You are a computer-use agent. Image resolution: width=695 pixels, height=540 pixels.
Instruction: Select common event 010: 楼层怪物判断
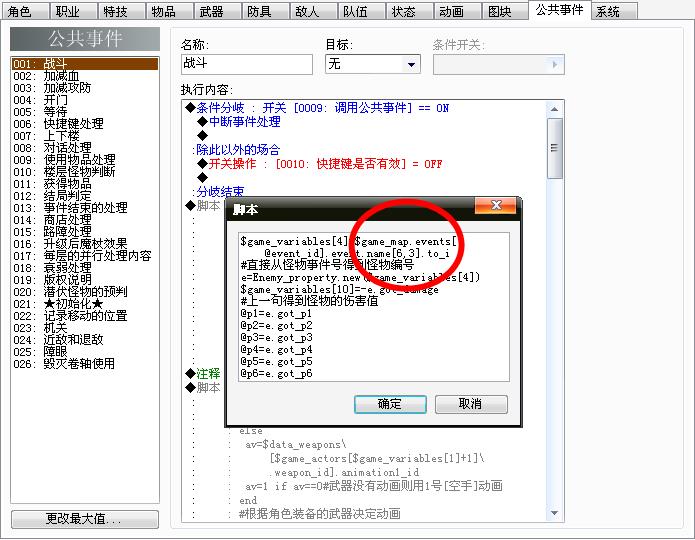85,172
